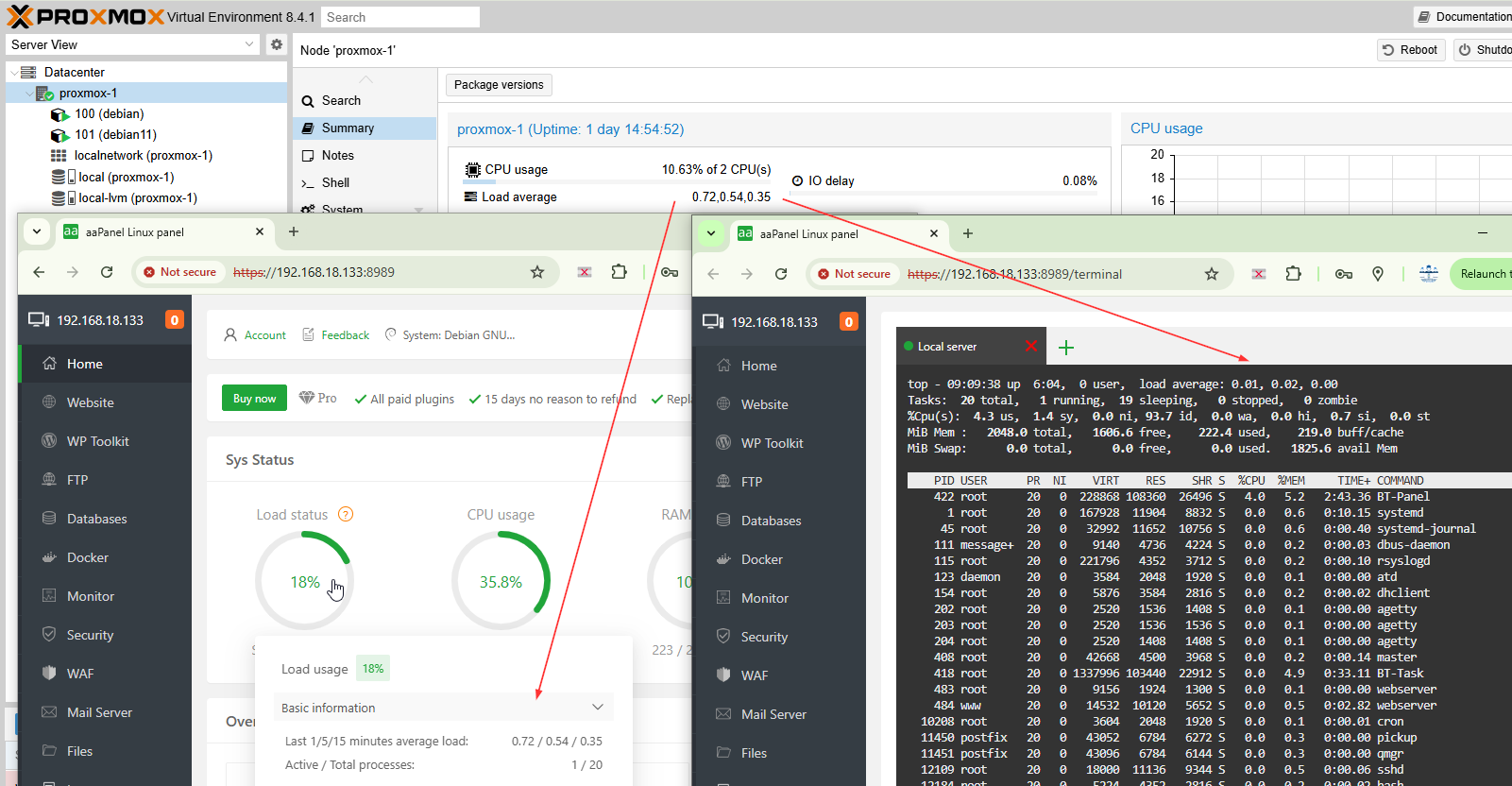Open tab search chevron in right browser

tap(711, 233)
